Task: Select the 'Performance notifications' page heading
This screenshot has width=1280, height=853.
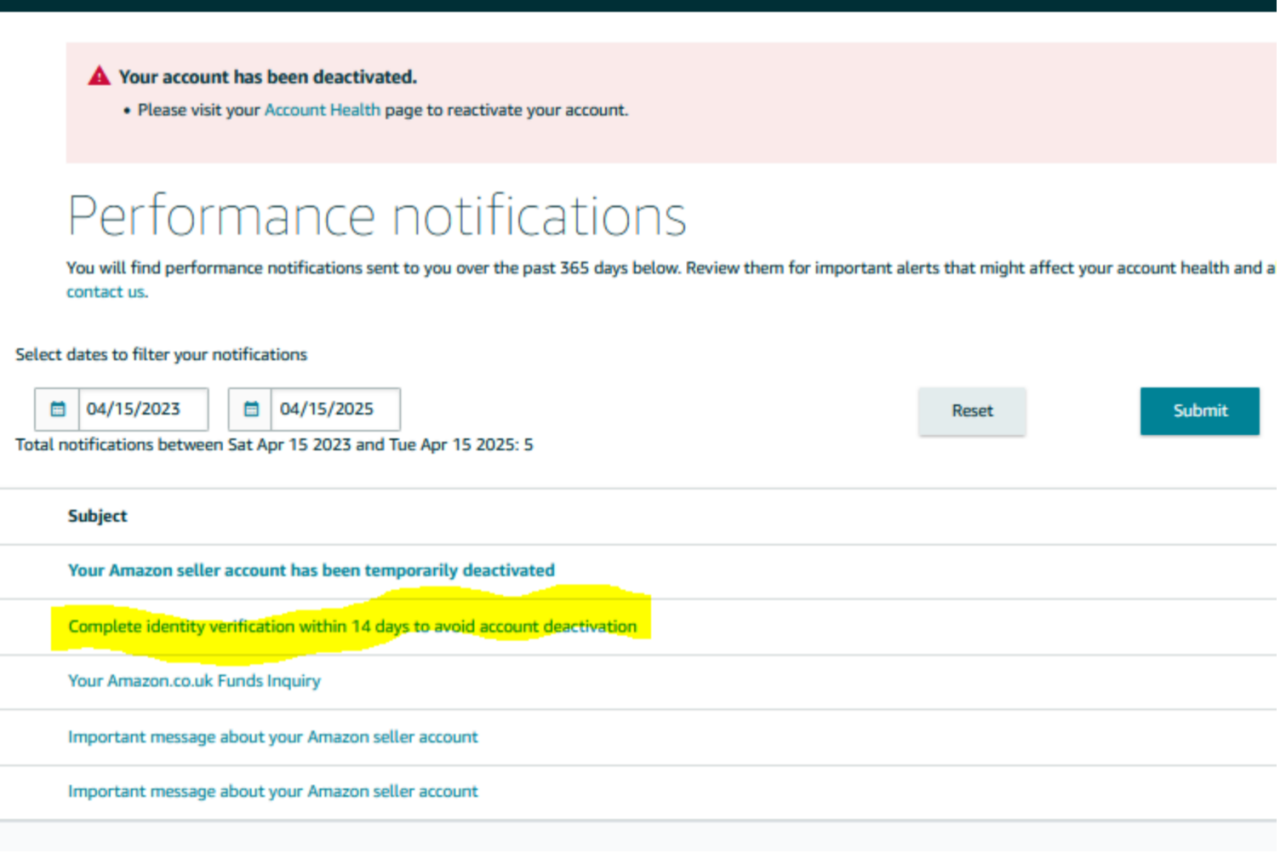Action: [x=377, y=214]
